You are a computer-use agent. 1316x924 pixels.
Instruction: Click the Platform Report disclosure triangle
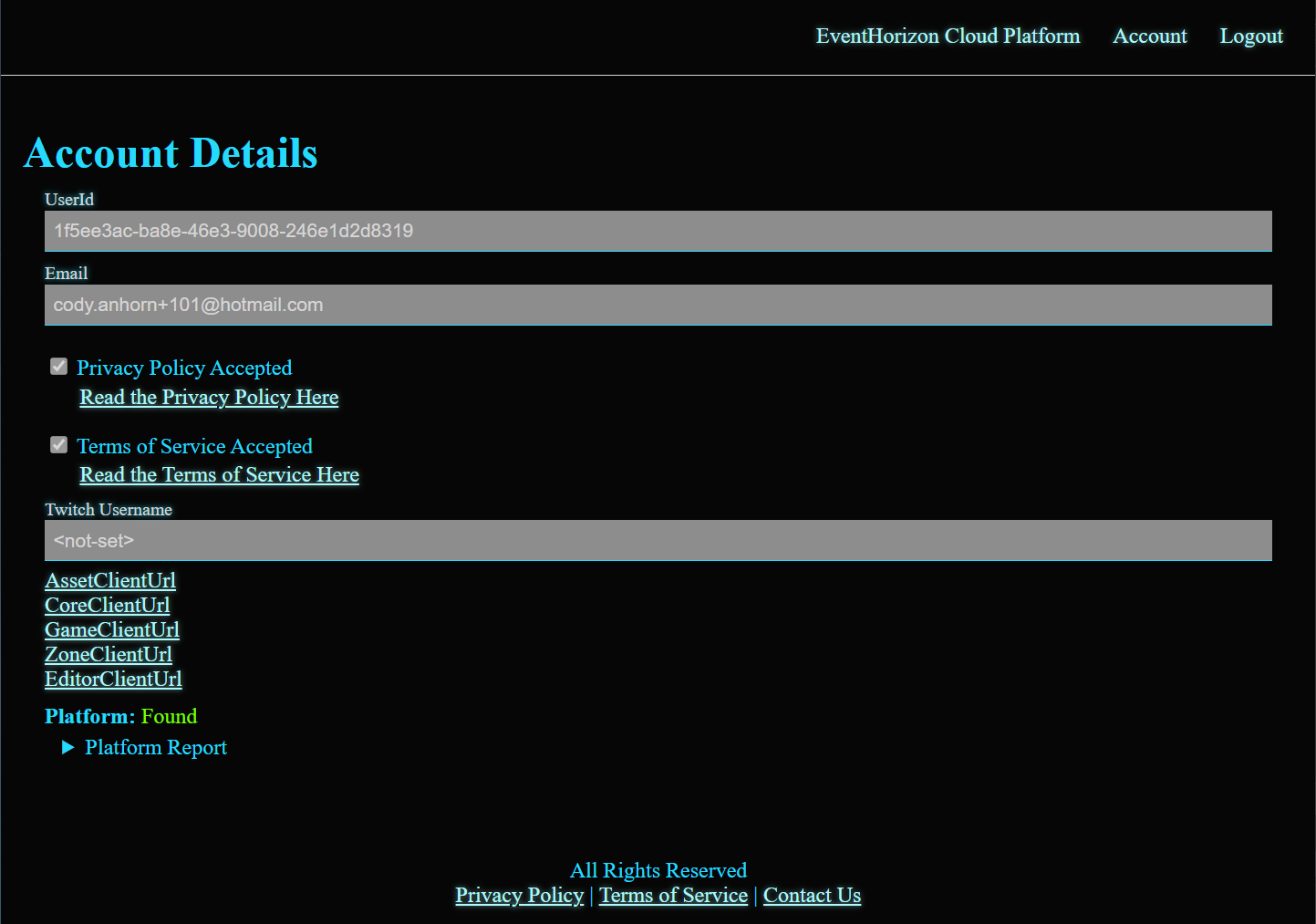67,747
